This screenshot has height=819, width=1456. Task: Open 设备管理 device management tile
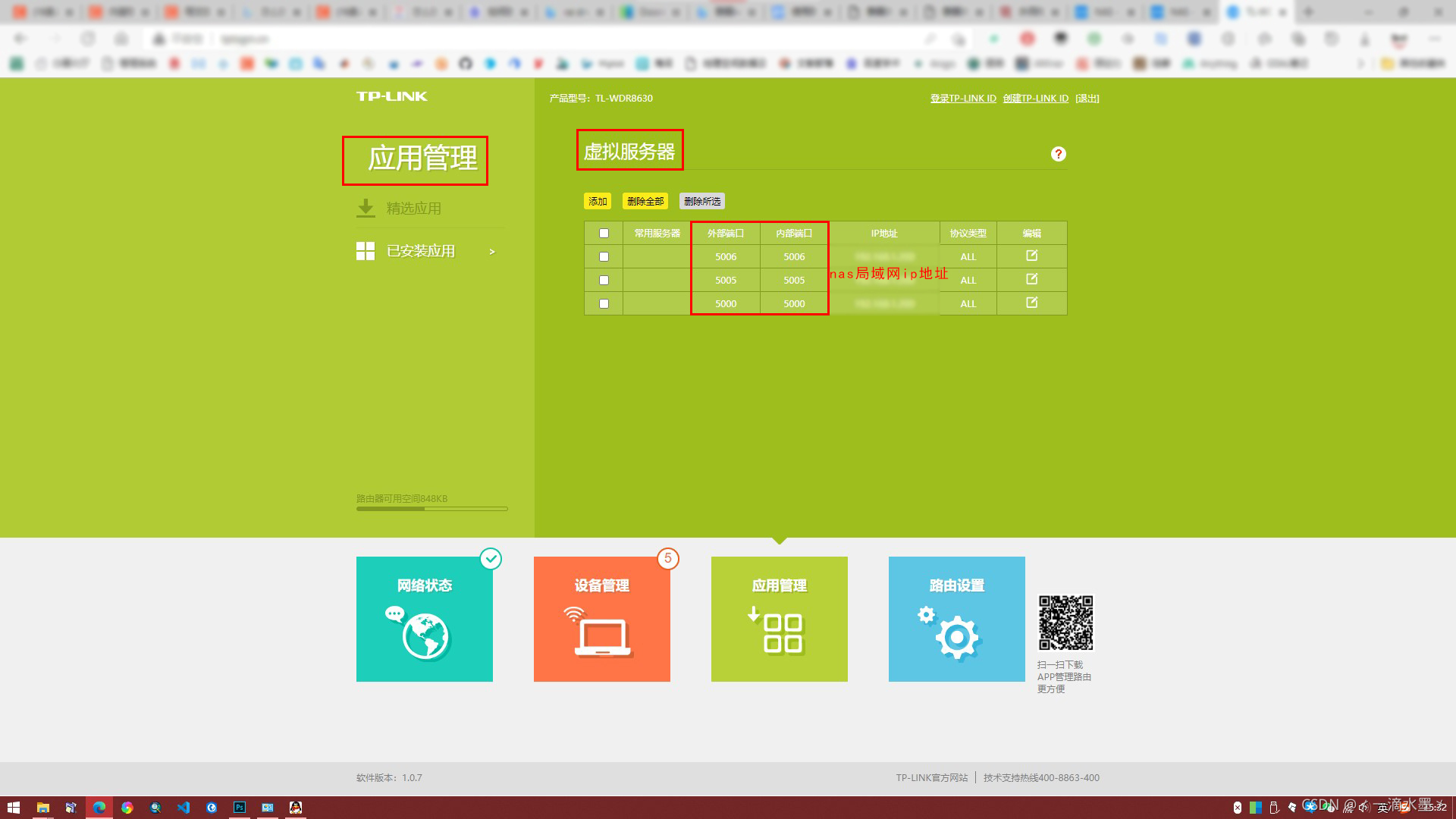click(x=602, y=619)
